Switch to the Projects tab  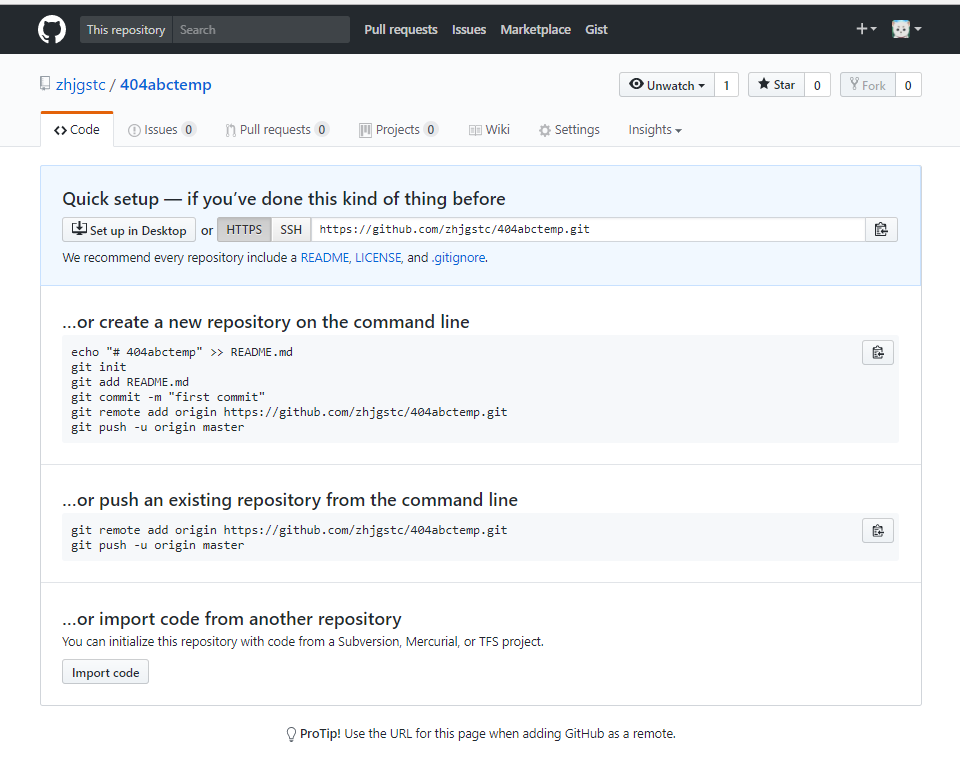(398, 130)
